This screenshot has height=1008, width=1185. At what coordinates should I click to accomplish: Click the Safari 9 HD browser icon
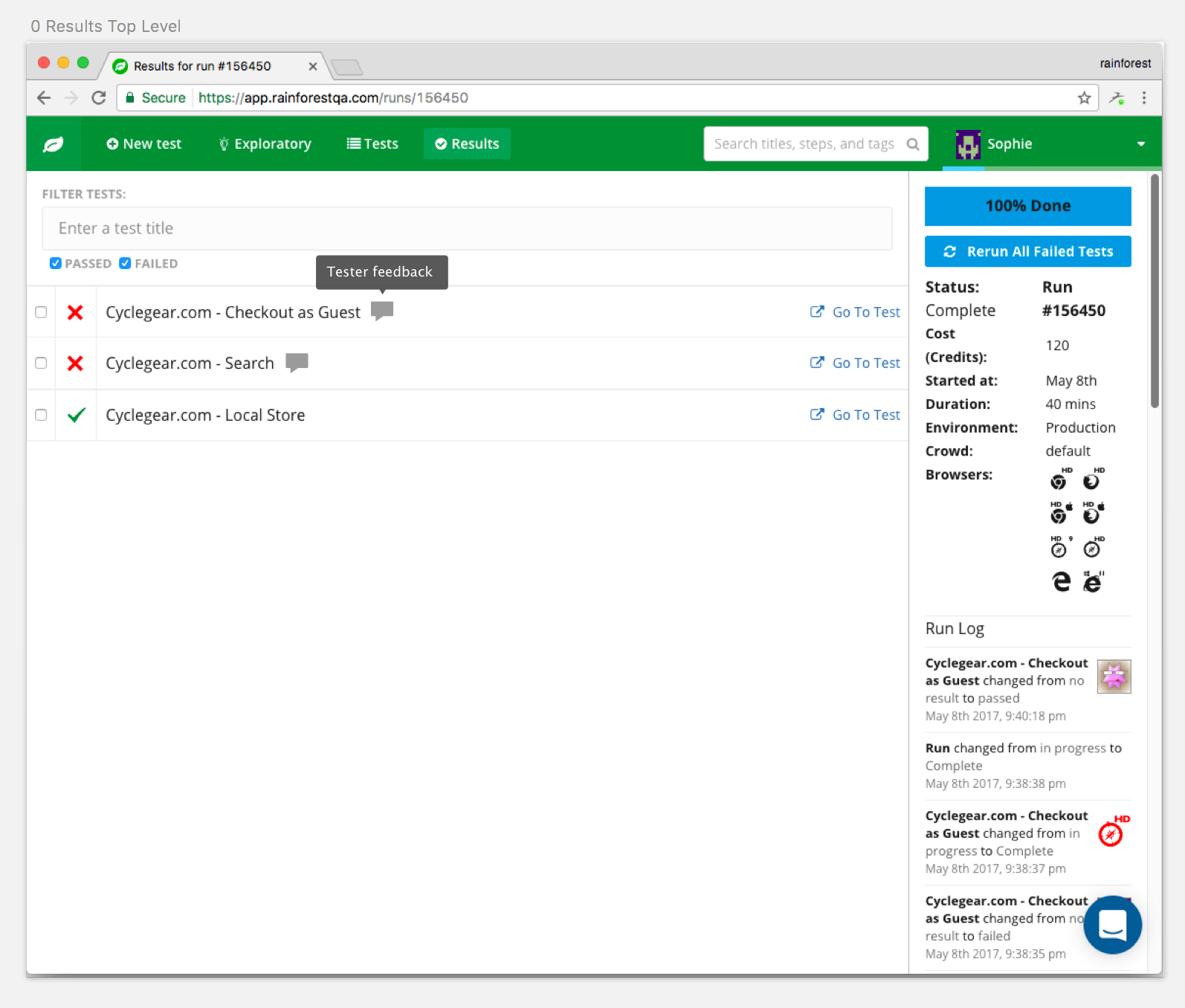click(x=1060, y=547)
